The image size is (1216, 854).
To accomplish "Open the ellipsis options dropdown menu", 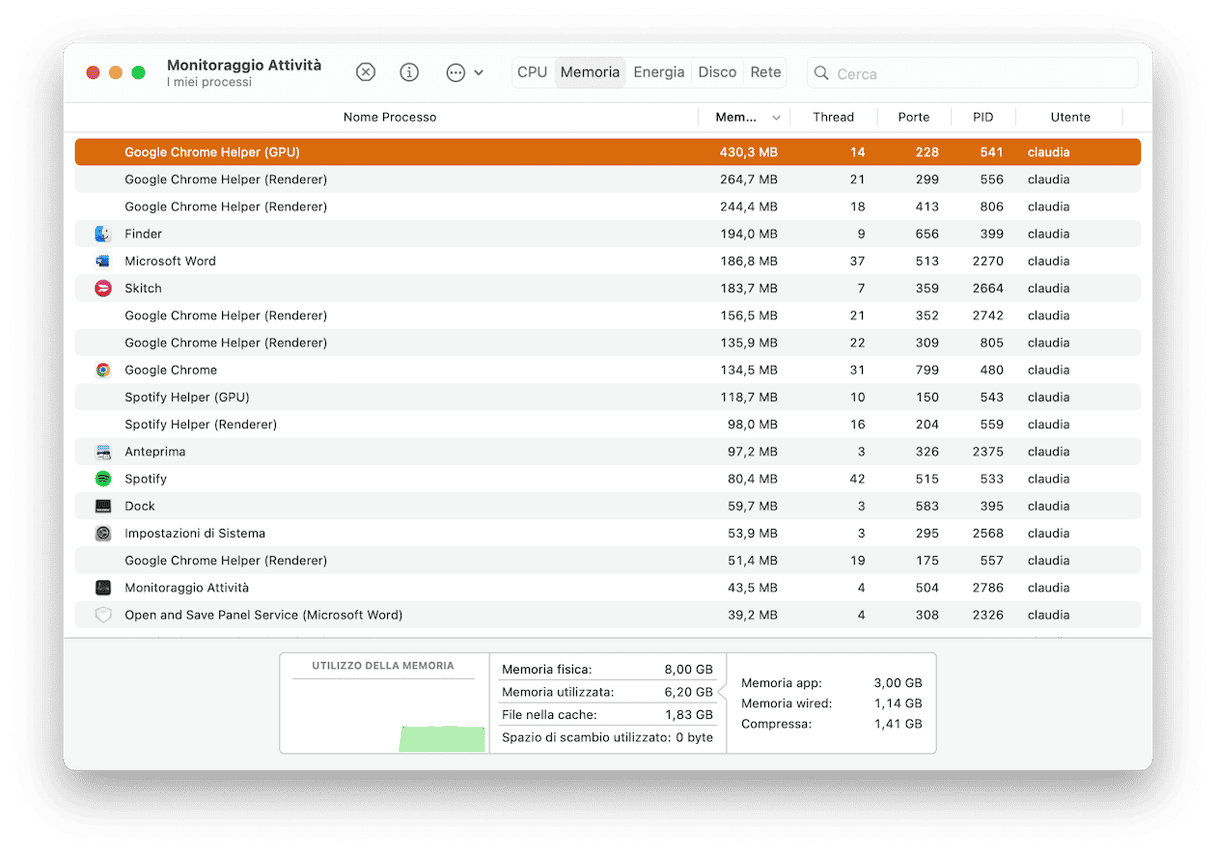I will [x=464, y=72].
